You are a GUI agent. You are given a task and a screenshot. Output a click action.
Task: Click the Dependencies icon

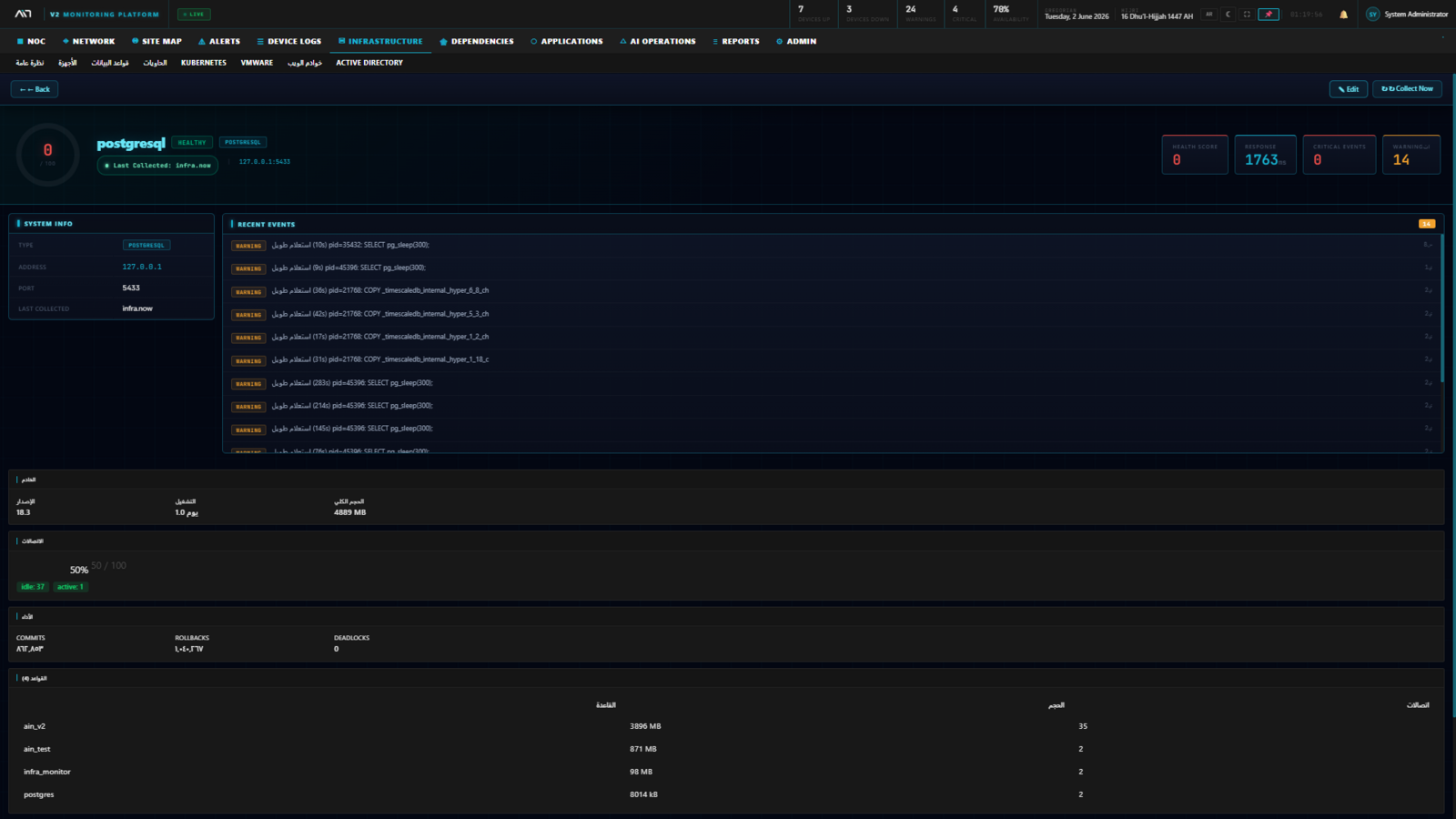pos(443,41)
